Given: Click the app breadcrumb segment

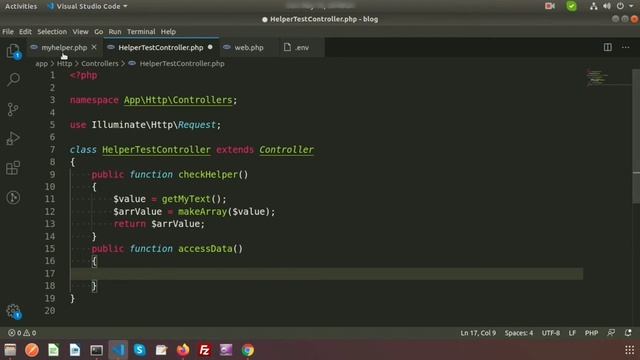Looking at the screenshot, I should [x=41, y=64].
